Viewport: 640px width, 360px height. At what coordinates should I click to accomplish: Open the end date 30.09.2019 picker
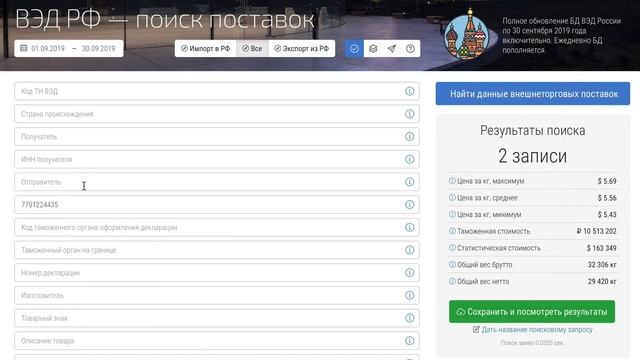point(98,49)
